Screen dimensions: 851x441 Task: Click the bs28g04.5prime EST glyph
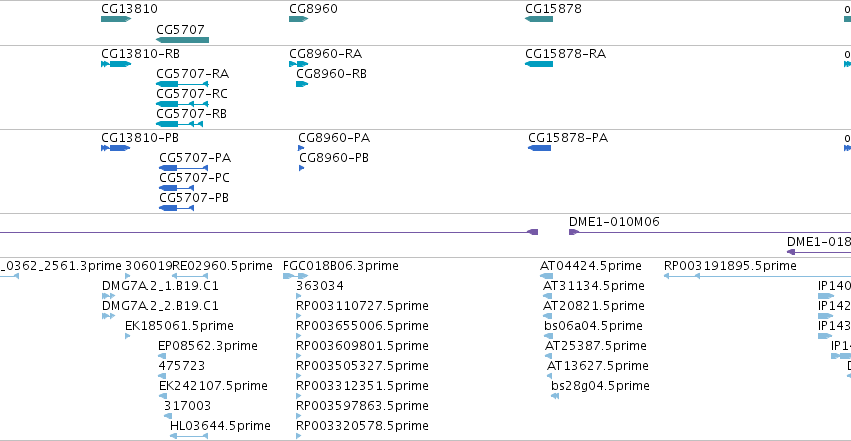(555, 396)
